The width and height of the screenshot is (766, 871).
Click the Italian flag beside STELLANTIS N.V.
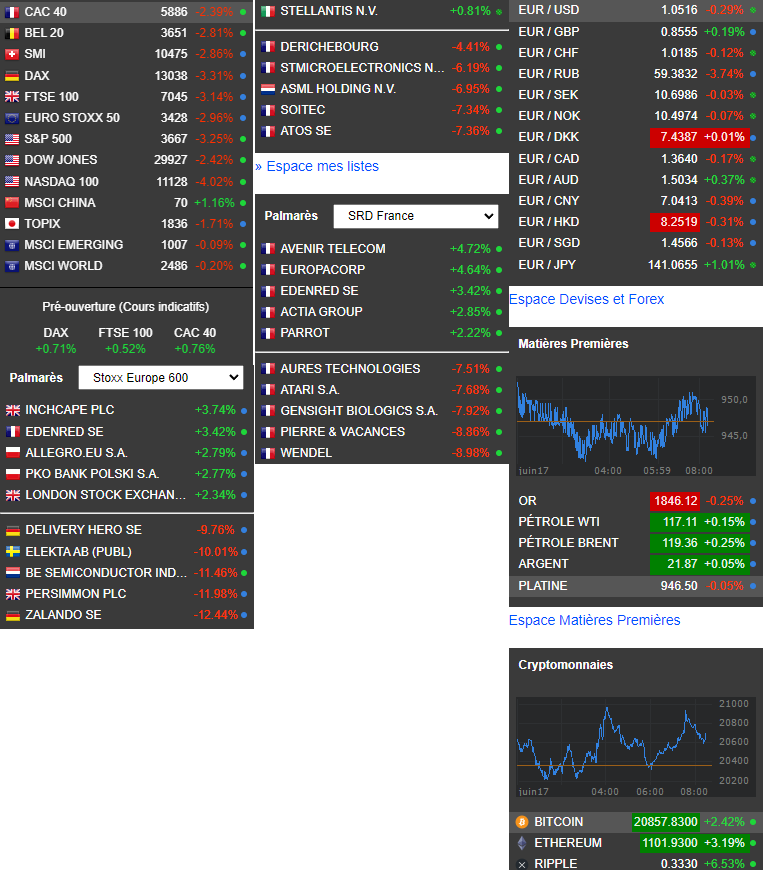268,11
